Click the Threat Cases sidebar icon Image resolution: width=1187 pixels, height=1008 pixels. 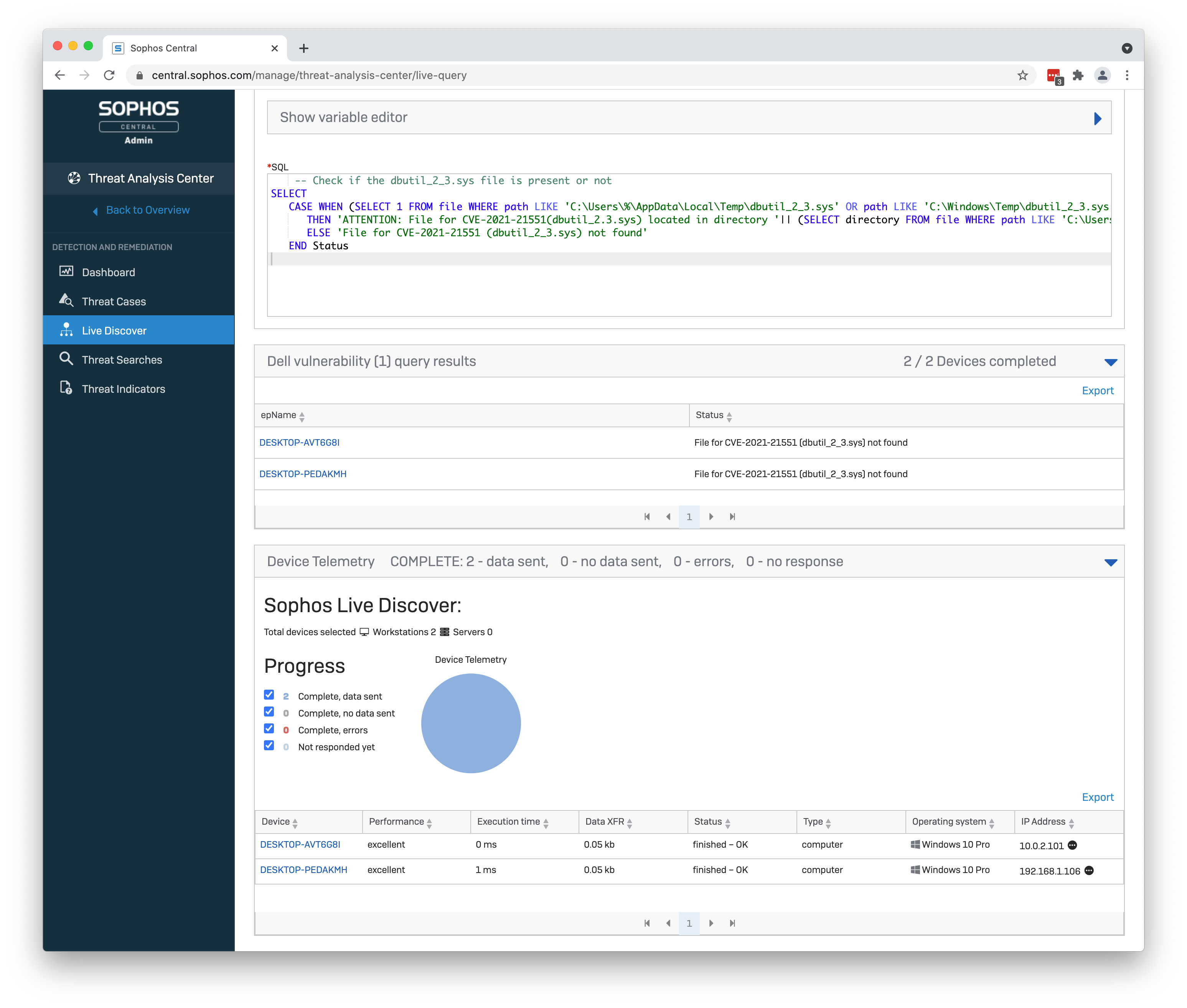[66, 301]
